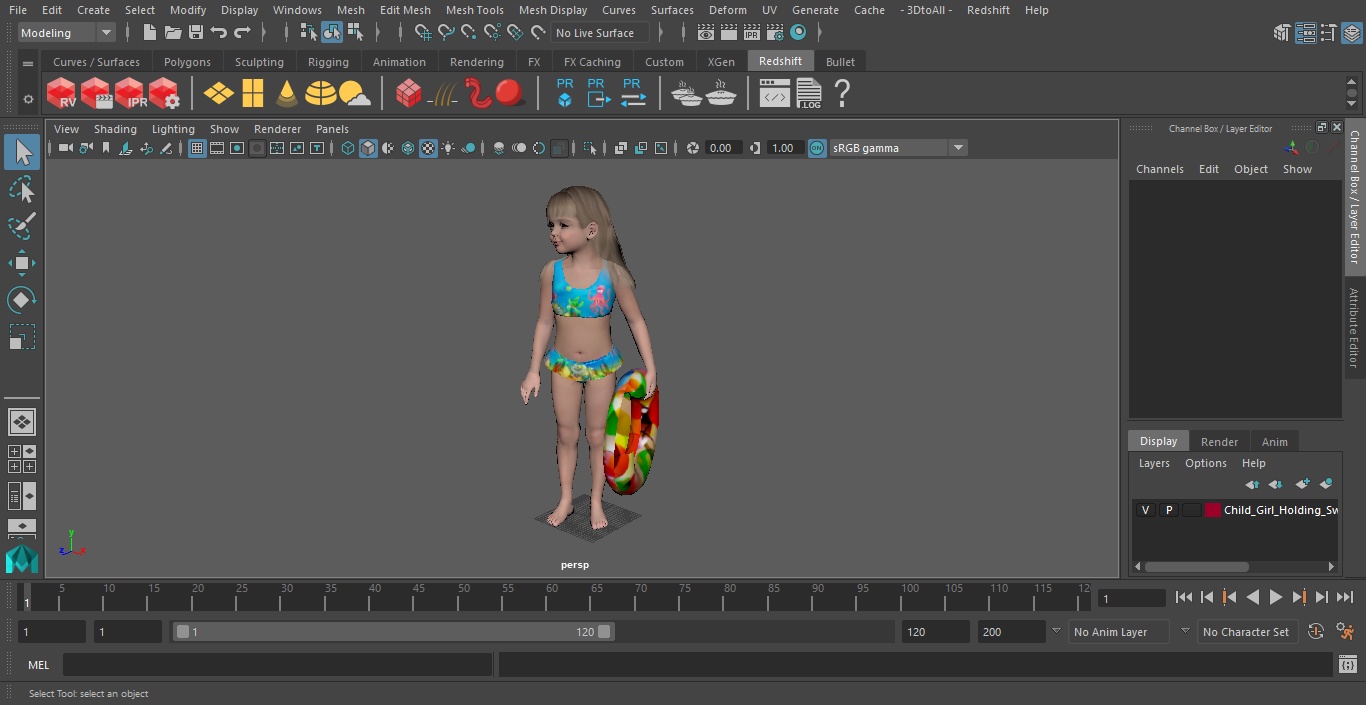
Task: Toggle layer visibility V for Child_Girl layer
Action: click(x=1145, y=510)
